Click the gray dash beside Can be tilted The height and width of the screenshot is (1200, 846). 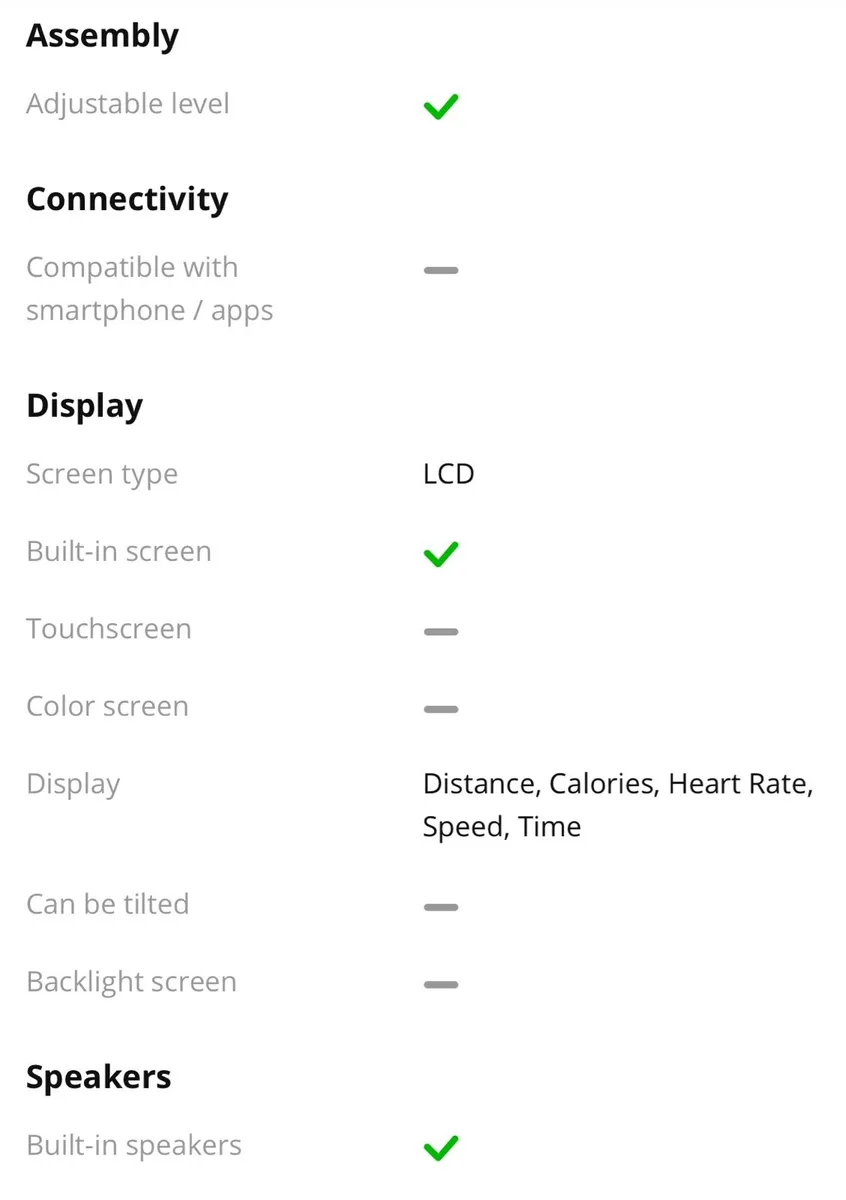coord(440,907)
